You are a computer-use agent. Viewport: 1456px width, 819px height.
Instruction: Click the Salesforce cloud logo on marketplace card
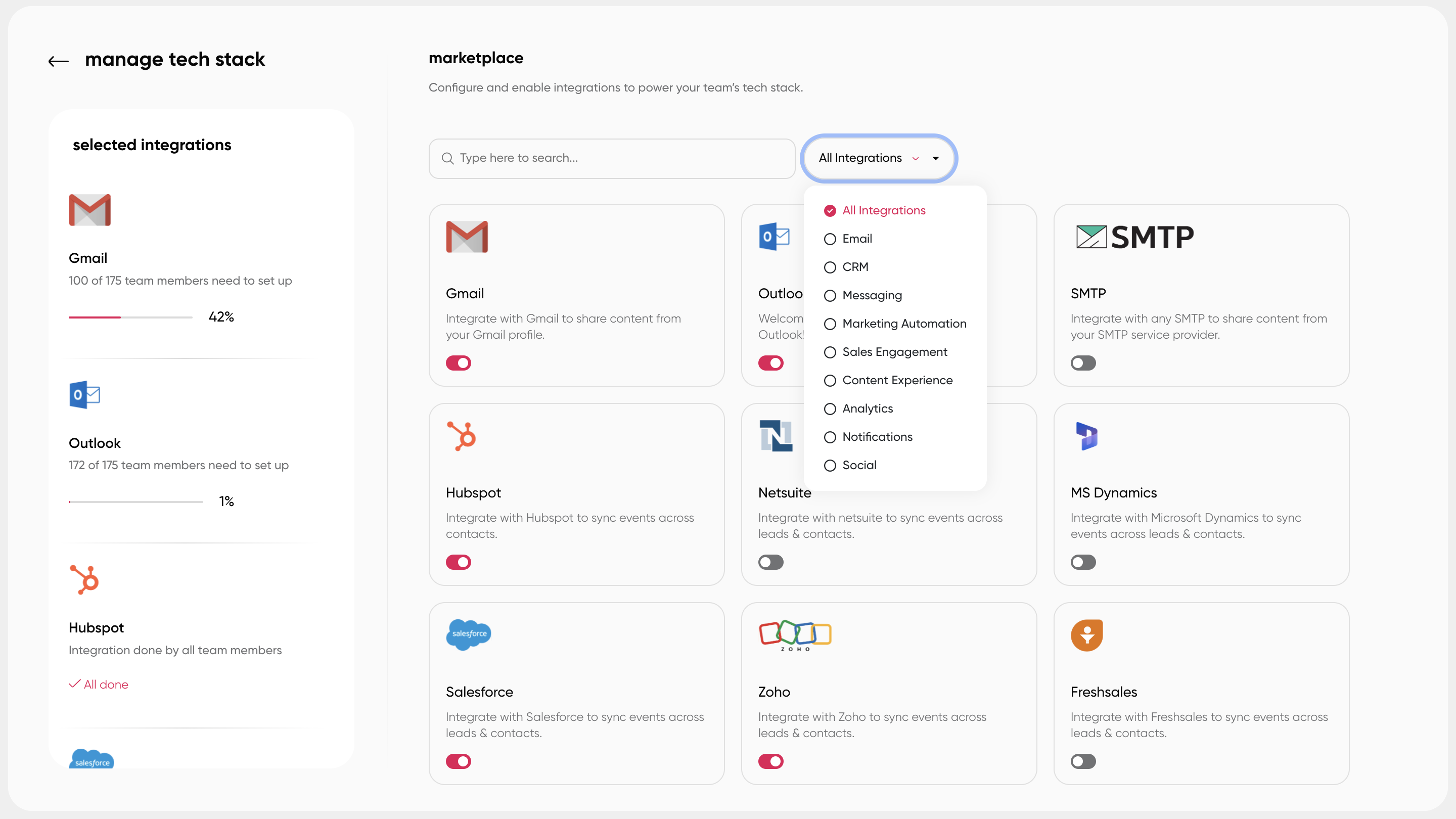coord(469,634)
